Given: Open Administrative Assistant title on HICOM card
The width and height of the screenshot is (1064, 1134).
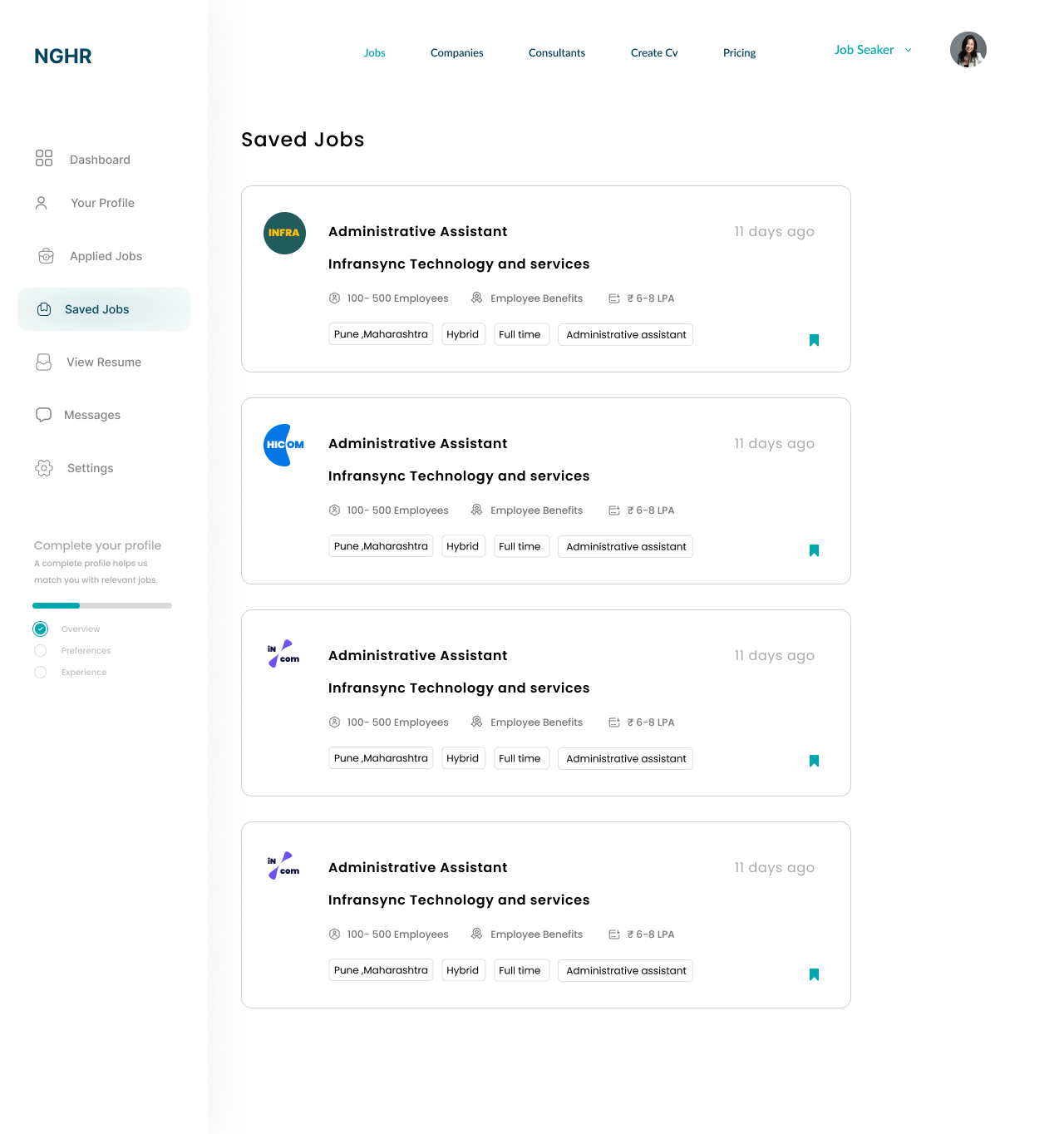Looking at the screenshot, I should tap(418, 443).
